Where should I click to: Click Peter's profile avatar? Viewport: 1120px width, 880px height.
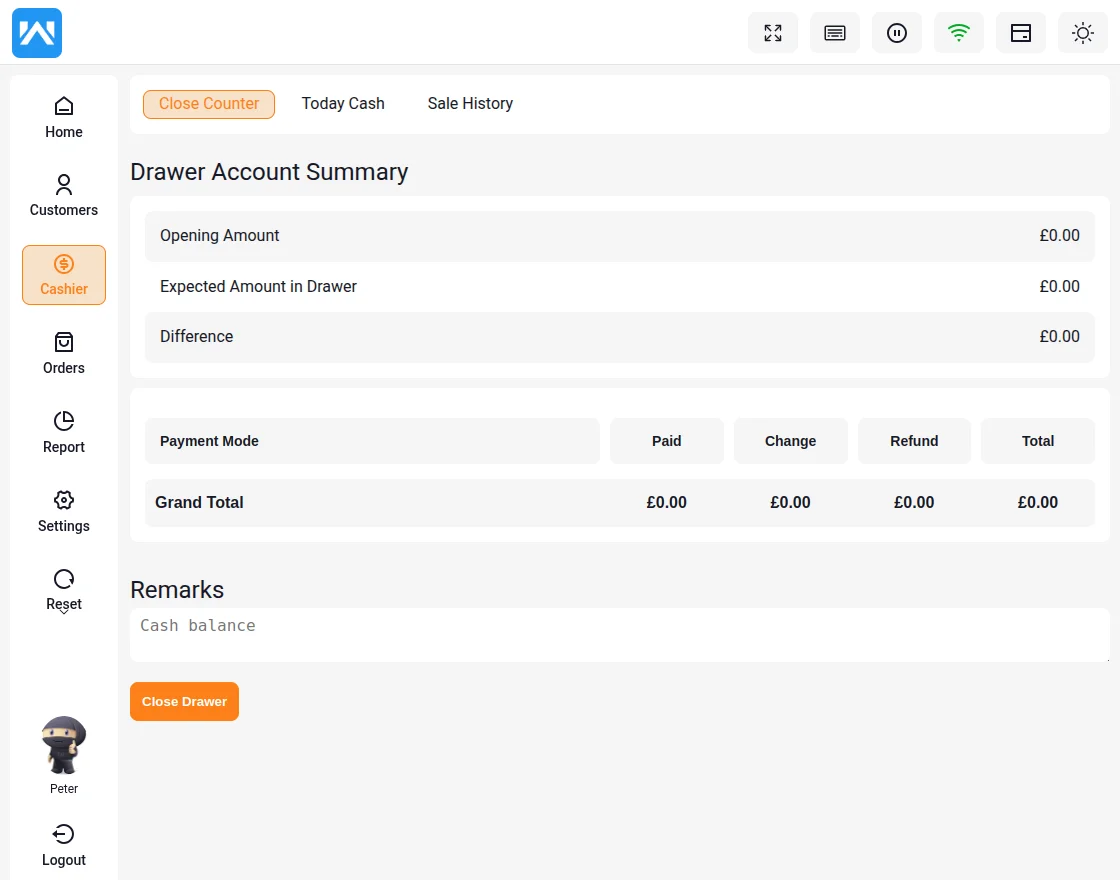63,744
